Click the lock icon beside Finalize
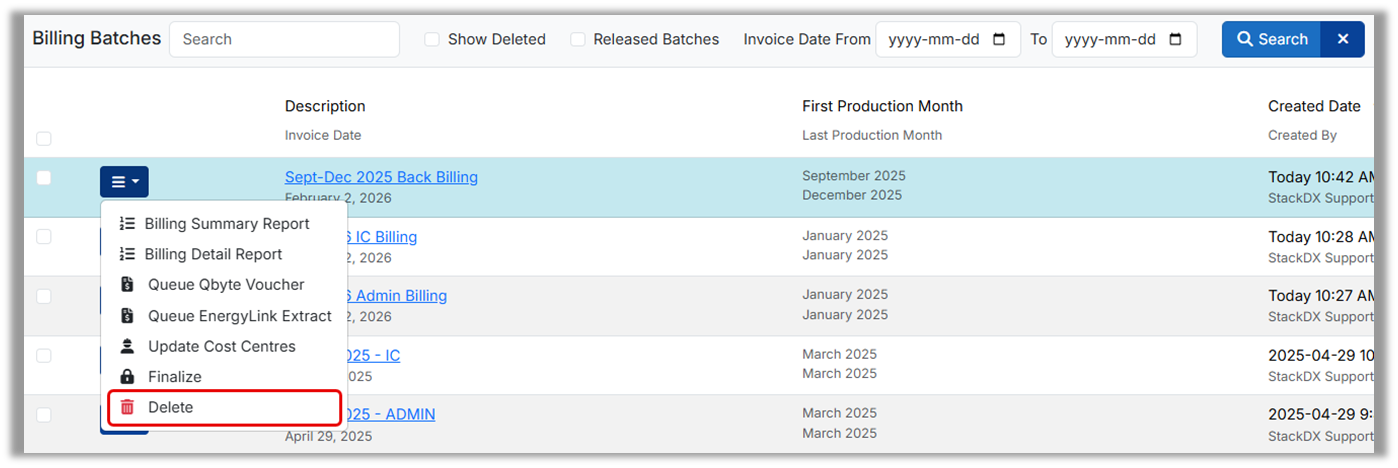The height and width of the screenshot is (468, 1398). click(127, 377)
